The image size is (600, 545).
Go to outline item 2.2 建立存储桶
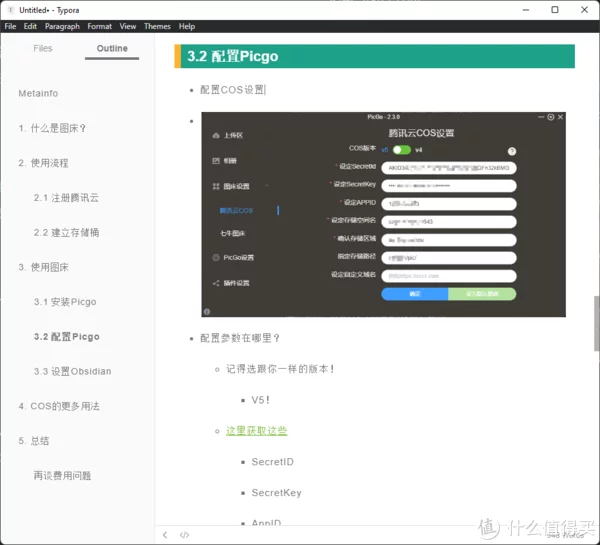coord(66,232)
